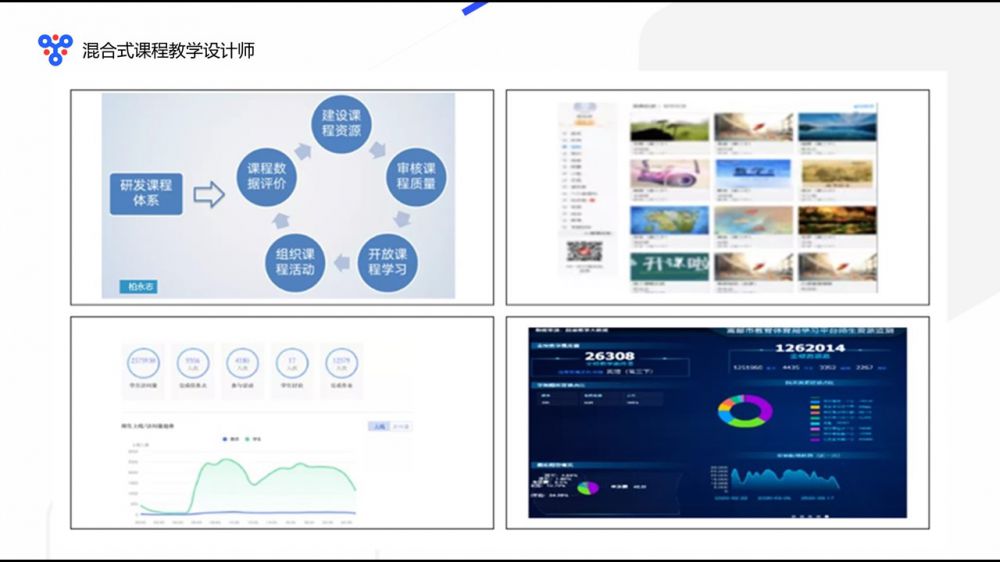Click the hollow arrow after 研发课程体系
This screenshot has width=1000, height=562.
pos(208,194)
